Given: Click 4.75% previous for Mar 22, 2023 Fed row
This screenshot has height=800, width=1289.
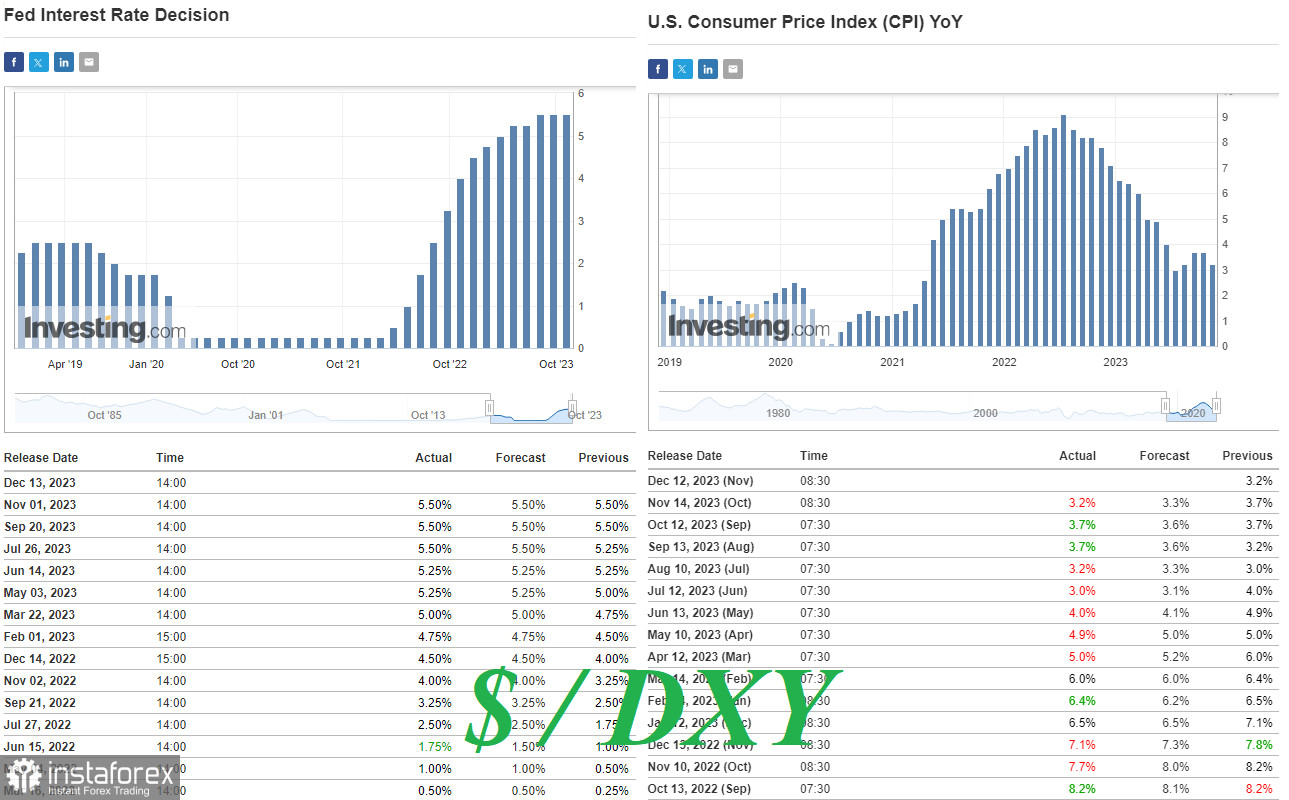Looking at the screenshot, I should coord(611,615).
